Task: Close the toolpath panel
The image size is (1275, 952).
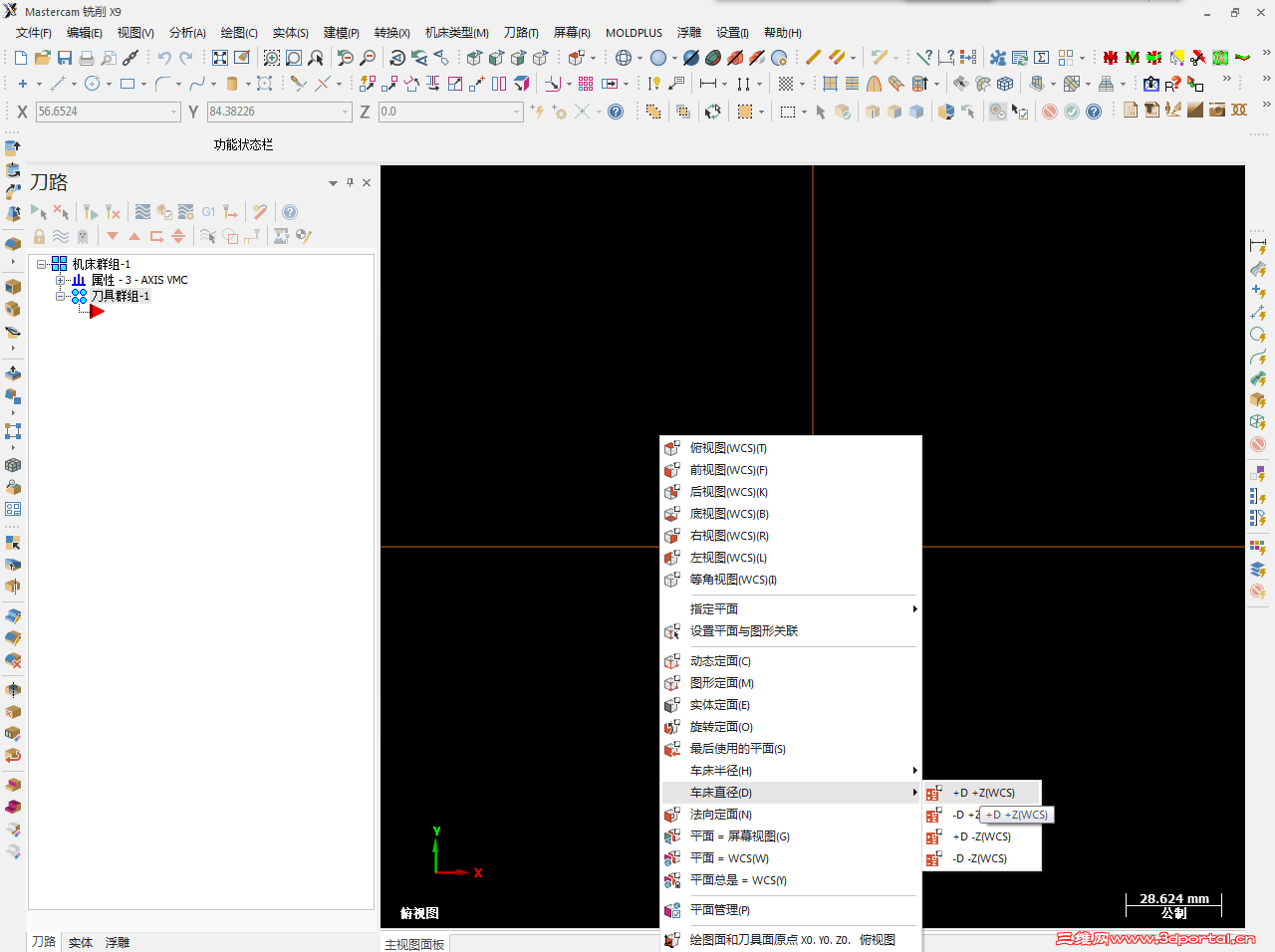Action: click(367, 182)
